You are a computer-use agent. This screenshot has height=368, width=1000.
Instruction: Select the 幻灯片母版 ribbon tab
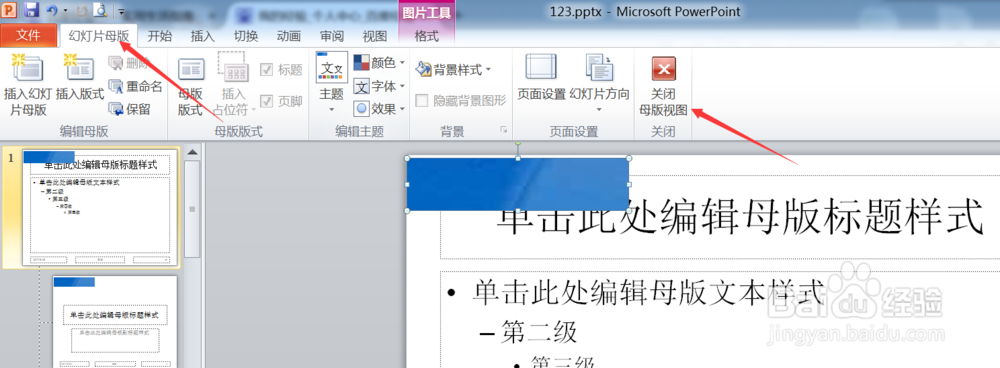pos(99,36)
